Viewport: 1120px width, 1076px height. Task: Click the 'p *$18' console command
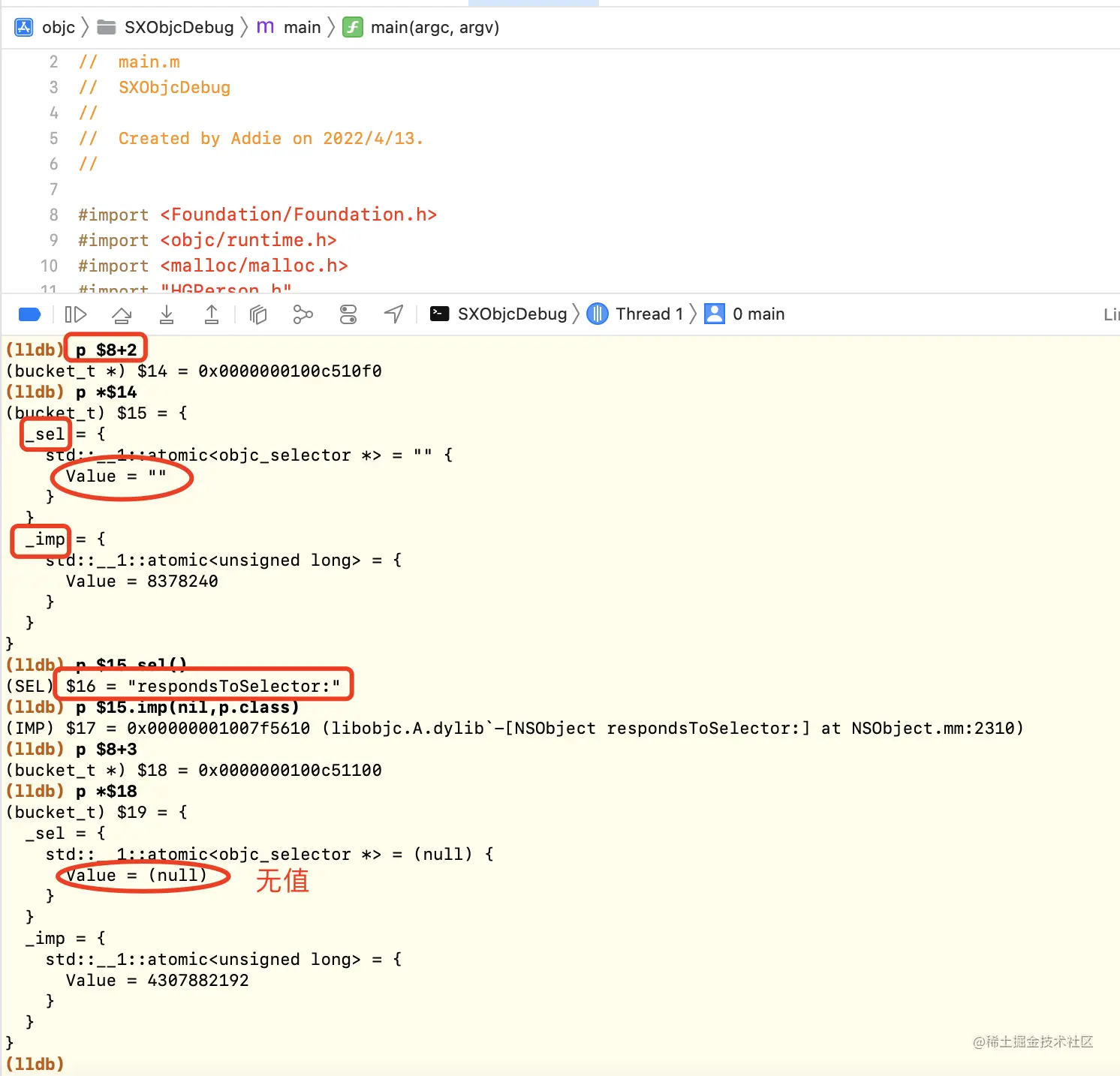(106, 792)
